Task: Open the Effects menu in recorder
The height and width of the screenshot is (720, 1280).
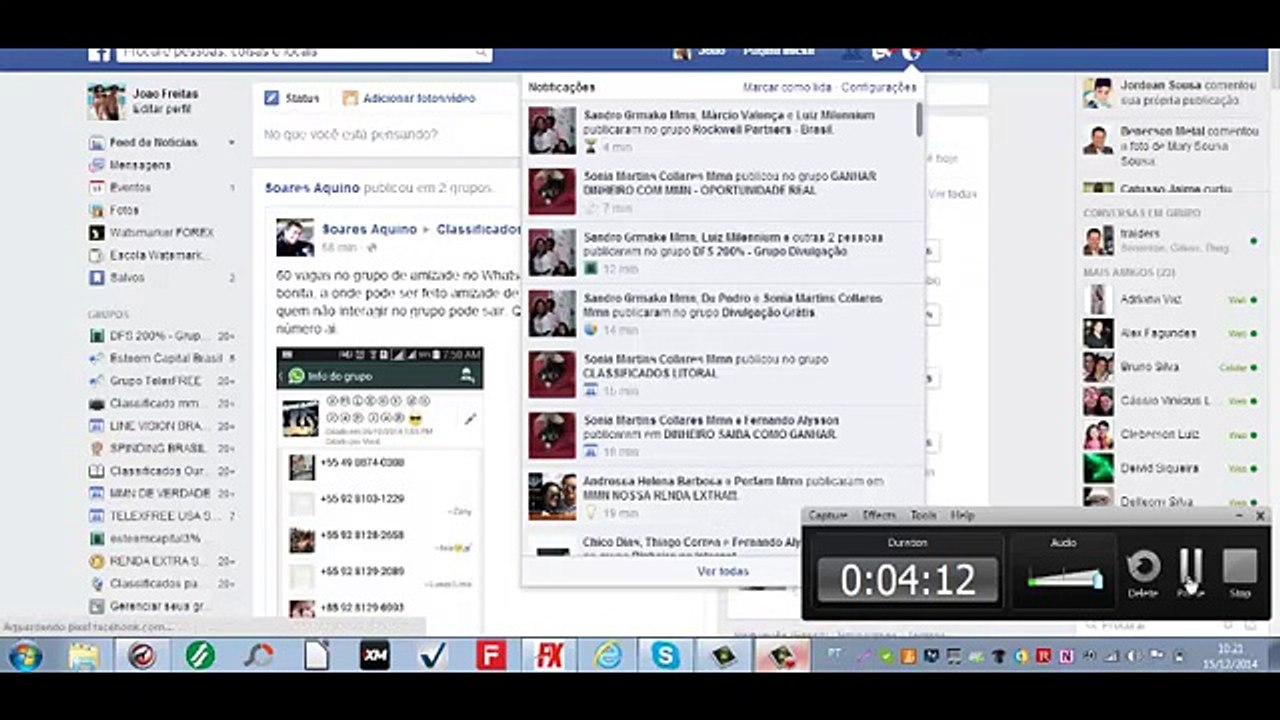Action: click(879, 515)
